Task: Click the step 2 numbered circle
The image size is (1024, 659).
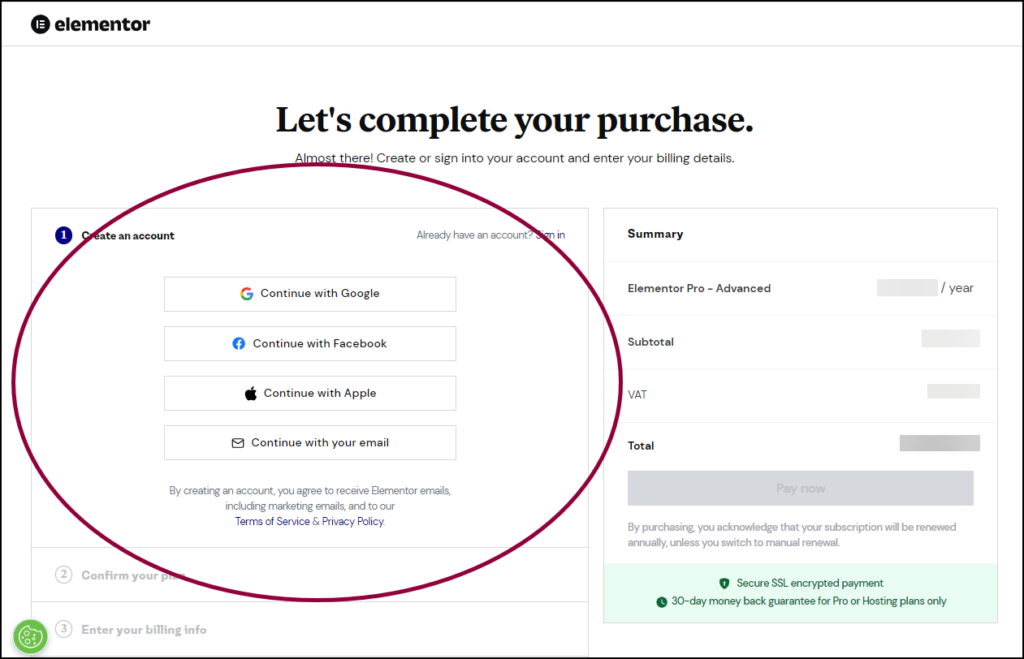Action: click(x=63, y=576)
